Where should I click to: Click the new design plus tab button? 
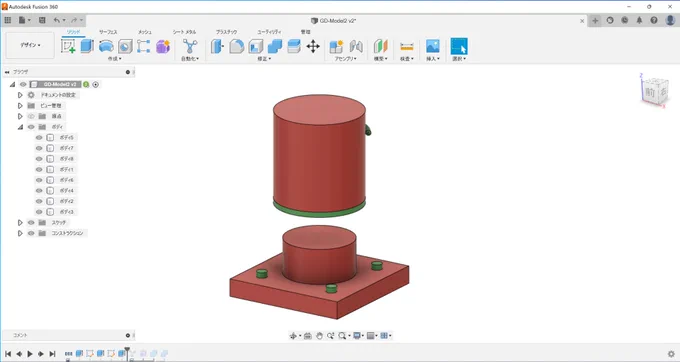pos(595,20)
